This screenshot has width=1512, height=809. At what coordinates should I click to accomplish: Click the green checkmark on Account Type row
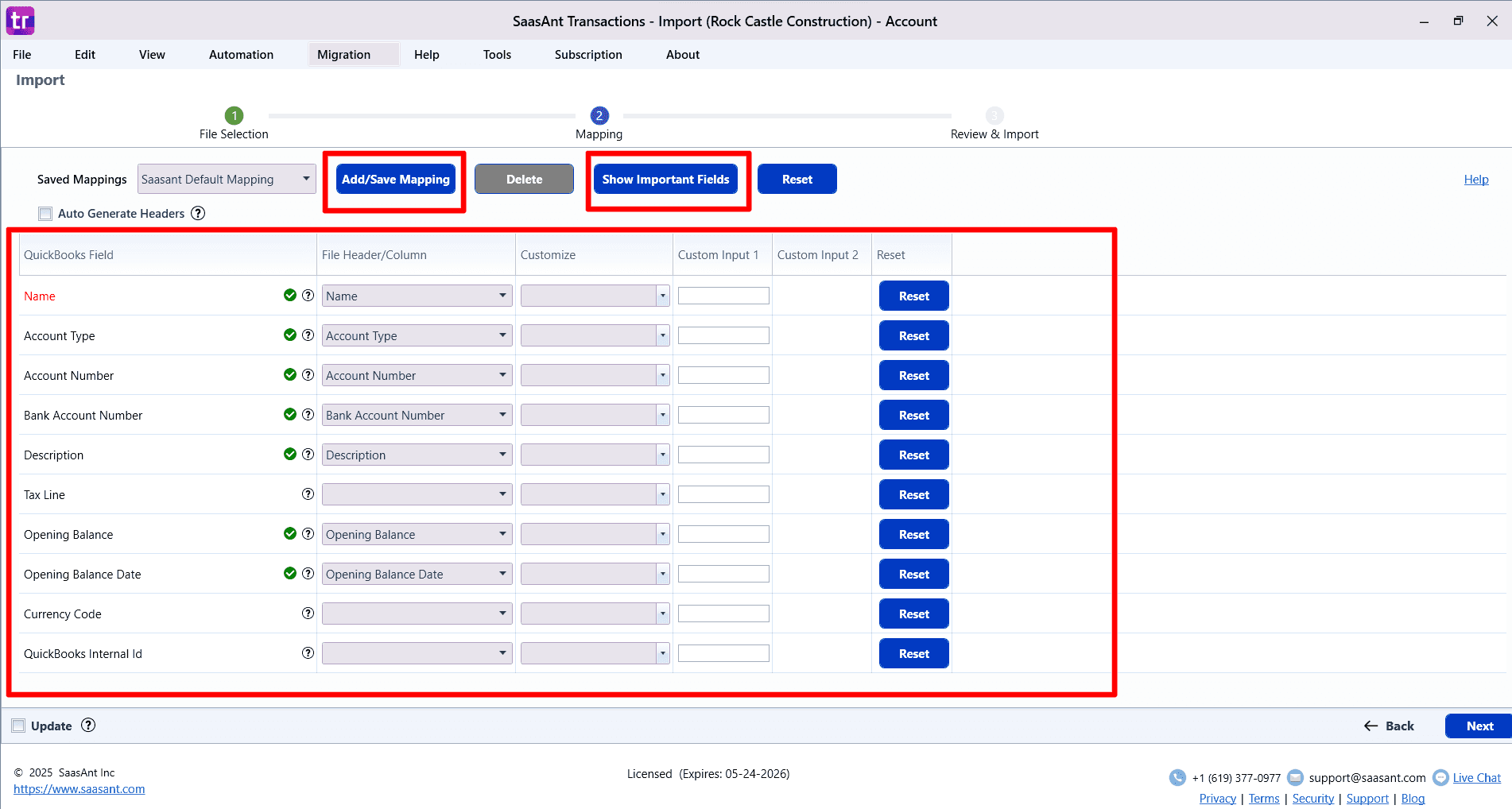[x=290, y=335]
